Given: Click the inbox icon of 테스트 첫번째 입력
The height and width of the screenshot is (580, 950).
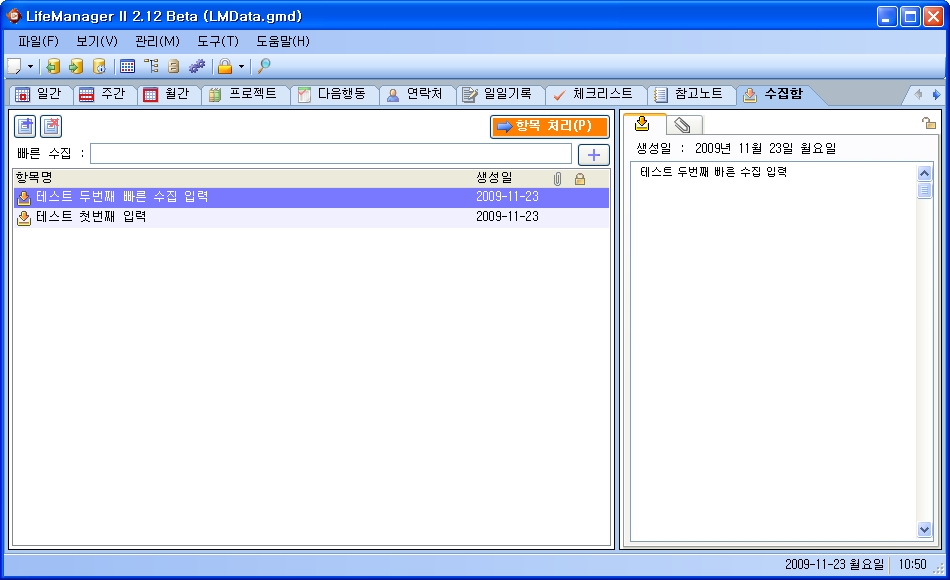Looking at the screenshot, I should coord(24,218).
